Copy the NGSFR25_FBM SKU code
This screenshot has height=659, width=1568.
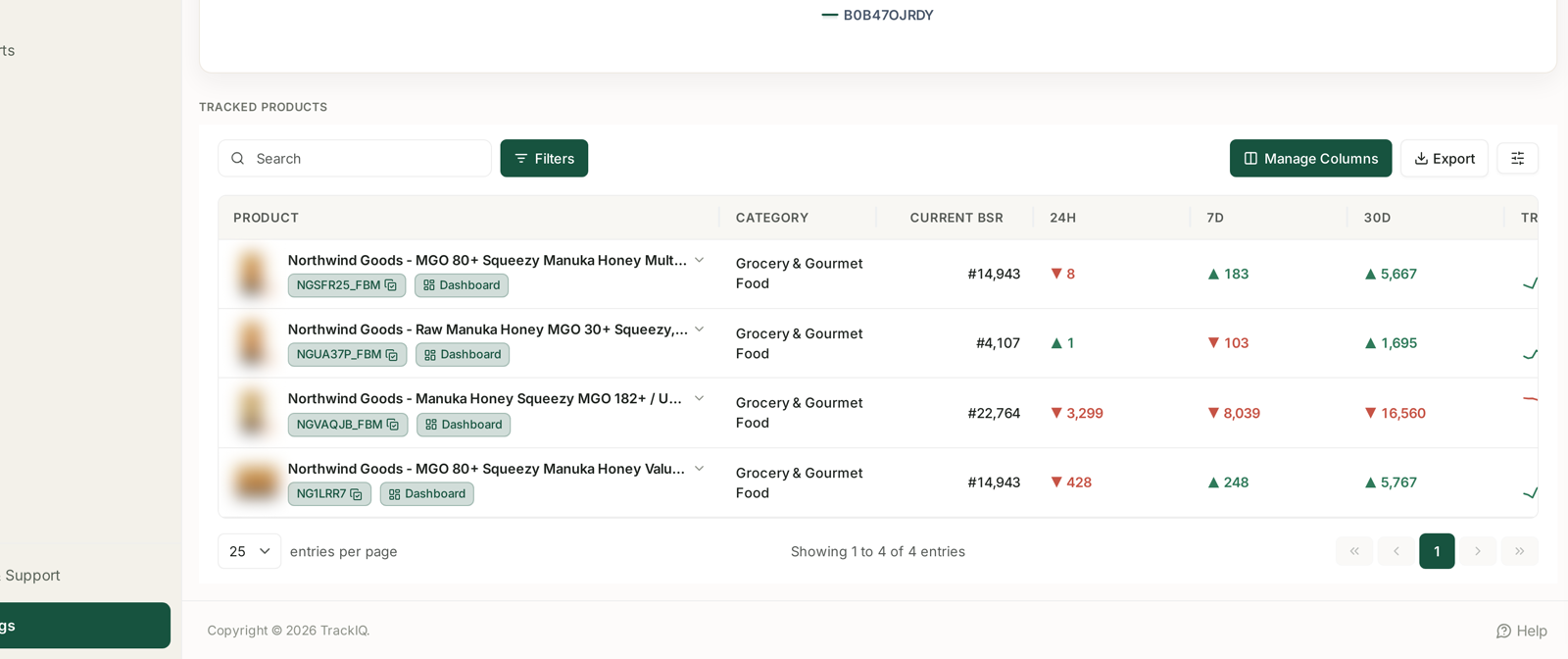click(x=391, y=285)
